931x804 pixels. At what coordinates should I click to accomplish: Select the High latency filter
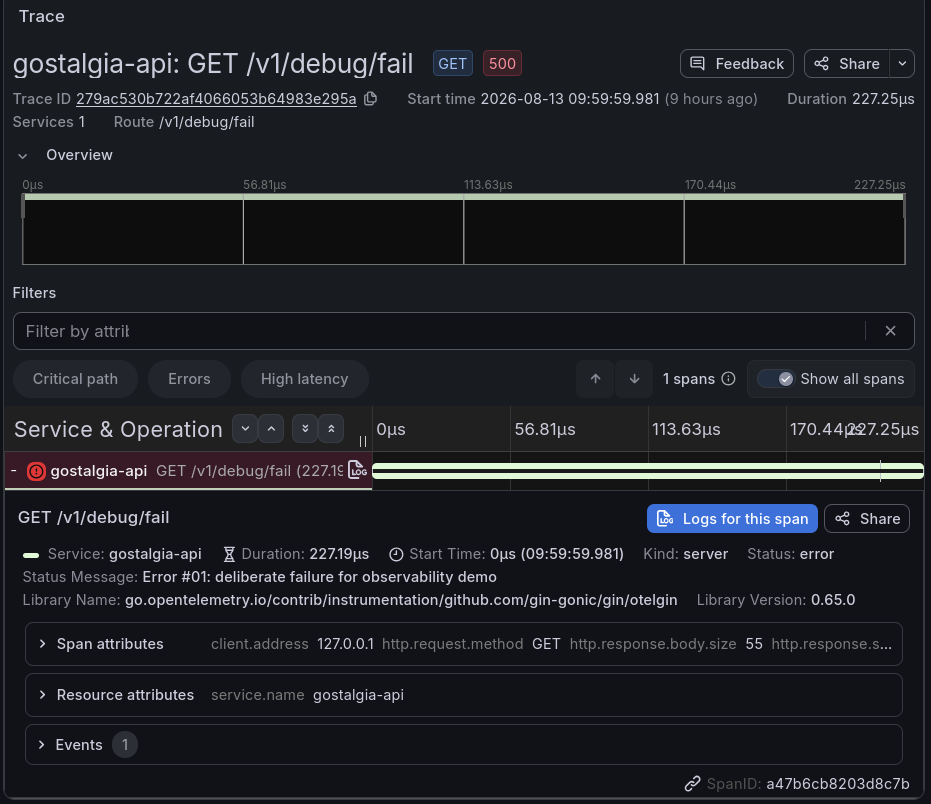click(305, 379)
